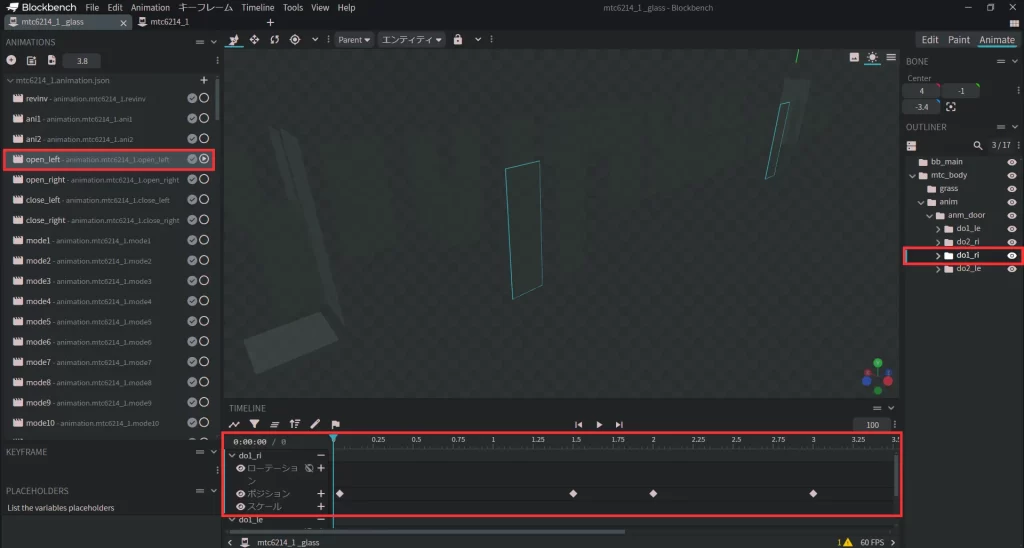
Task: Open the Timeline menu in menu bar
Action: coord(258,8)
